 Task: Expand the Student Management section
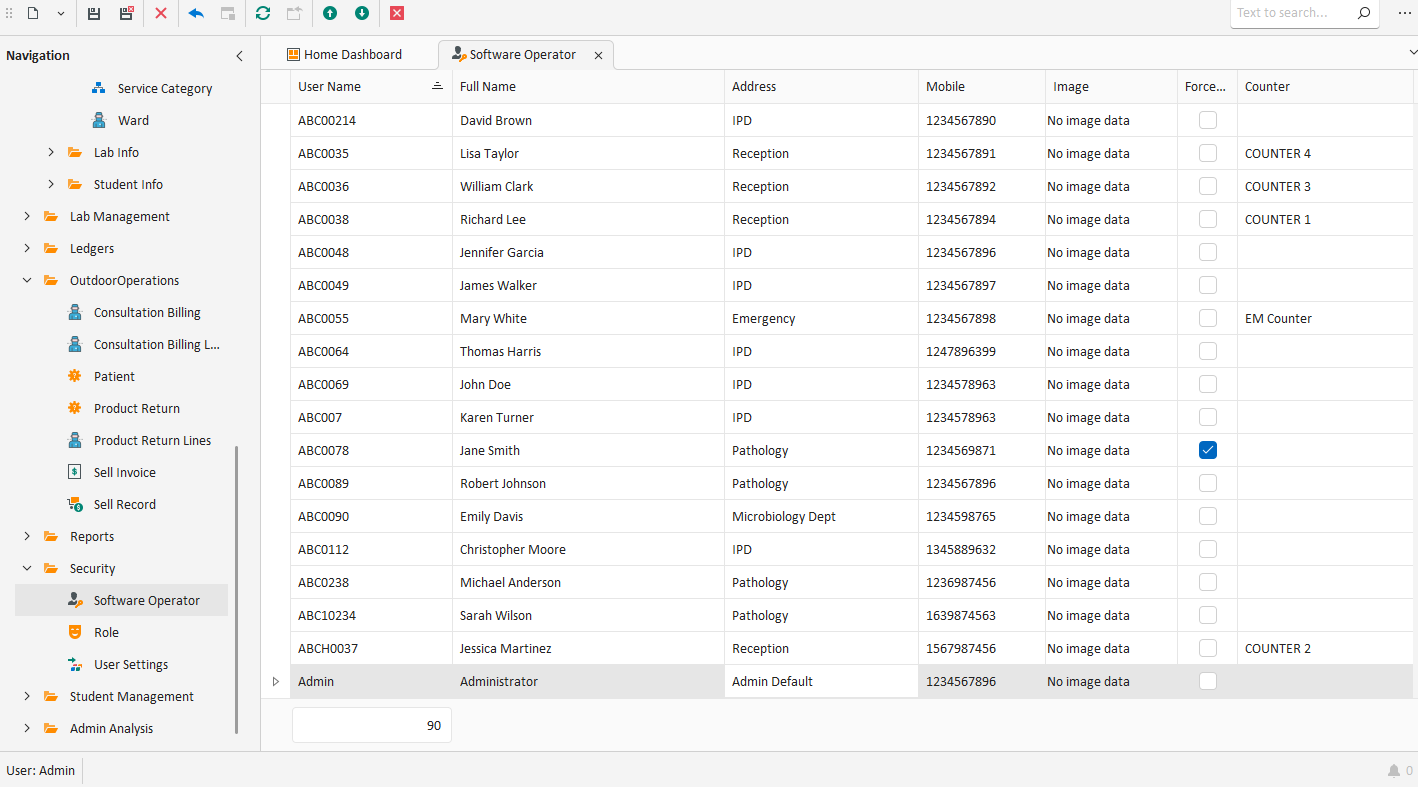[x=26, y=696]
